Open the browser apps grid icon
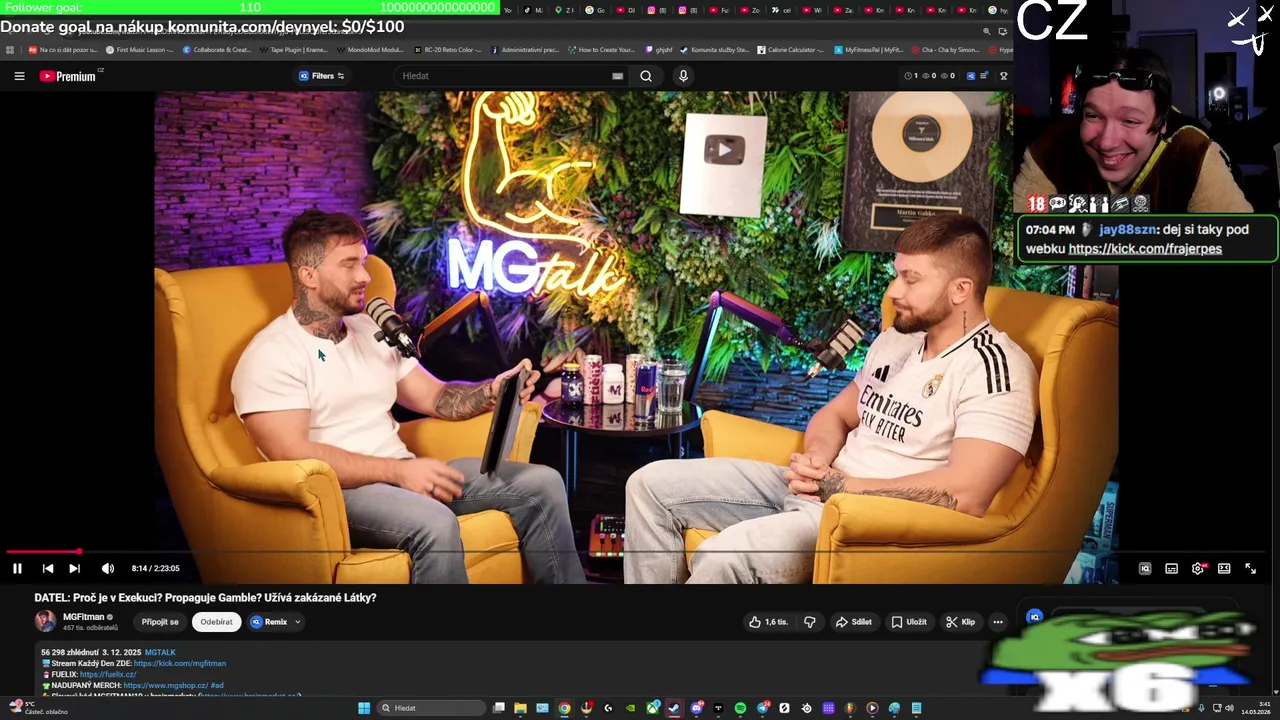This screenshot has width=1280, height=720. [10, 49]
